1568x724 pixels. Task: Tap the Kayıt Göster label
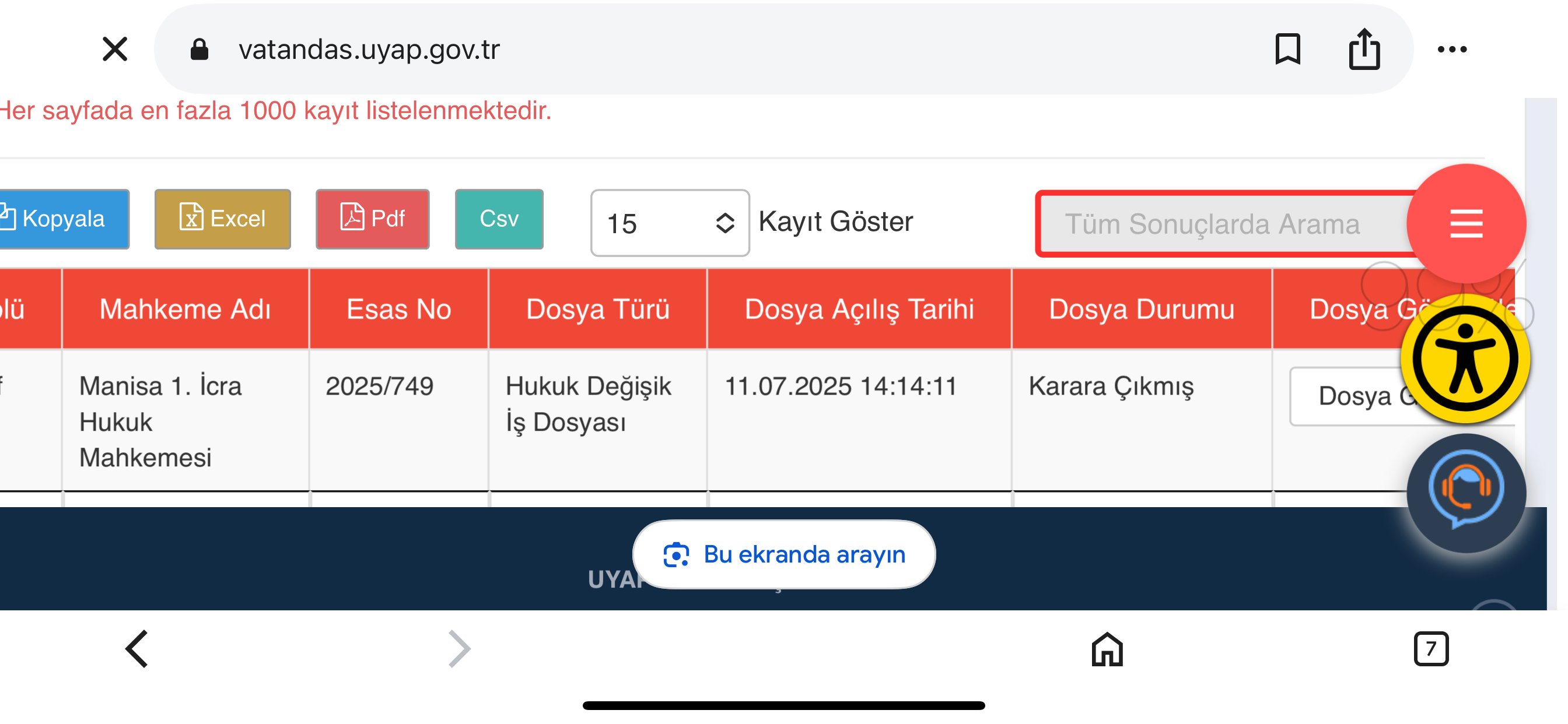click(x=836, y=222)
